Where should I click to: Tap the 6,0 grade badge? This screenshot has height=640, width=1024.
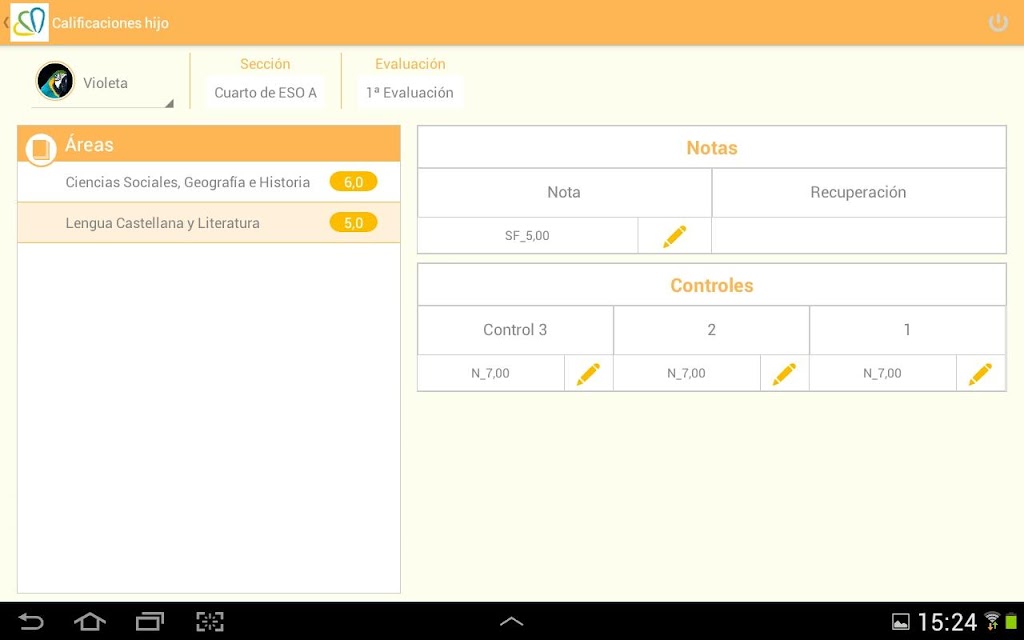[x=353, y=182]
